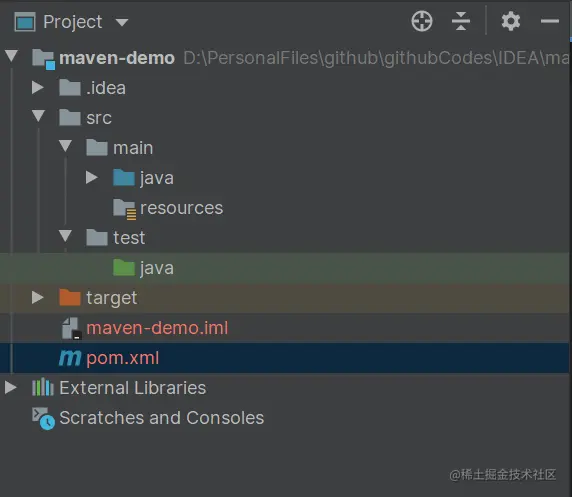The width and height of the screenshot is (572, 497).
Task: Expand the target folder arrow
Action: click(38, 297)
